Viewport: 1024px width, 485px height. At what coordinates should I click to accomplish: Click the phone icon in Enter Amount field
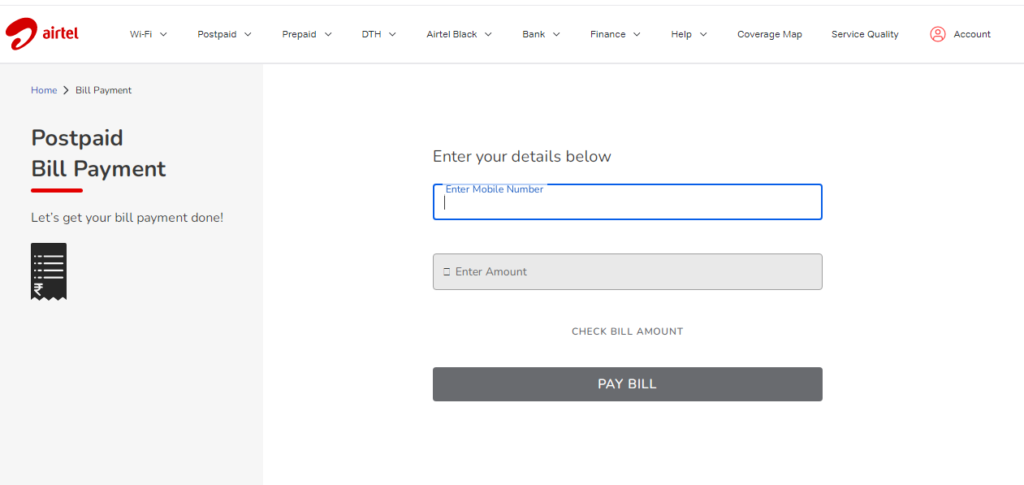tap(447, 272)
